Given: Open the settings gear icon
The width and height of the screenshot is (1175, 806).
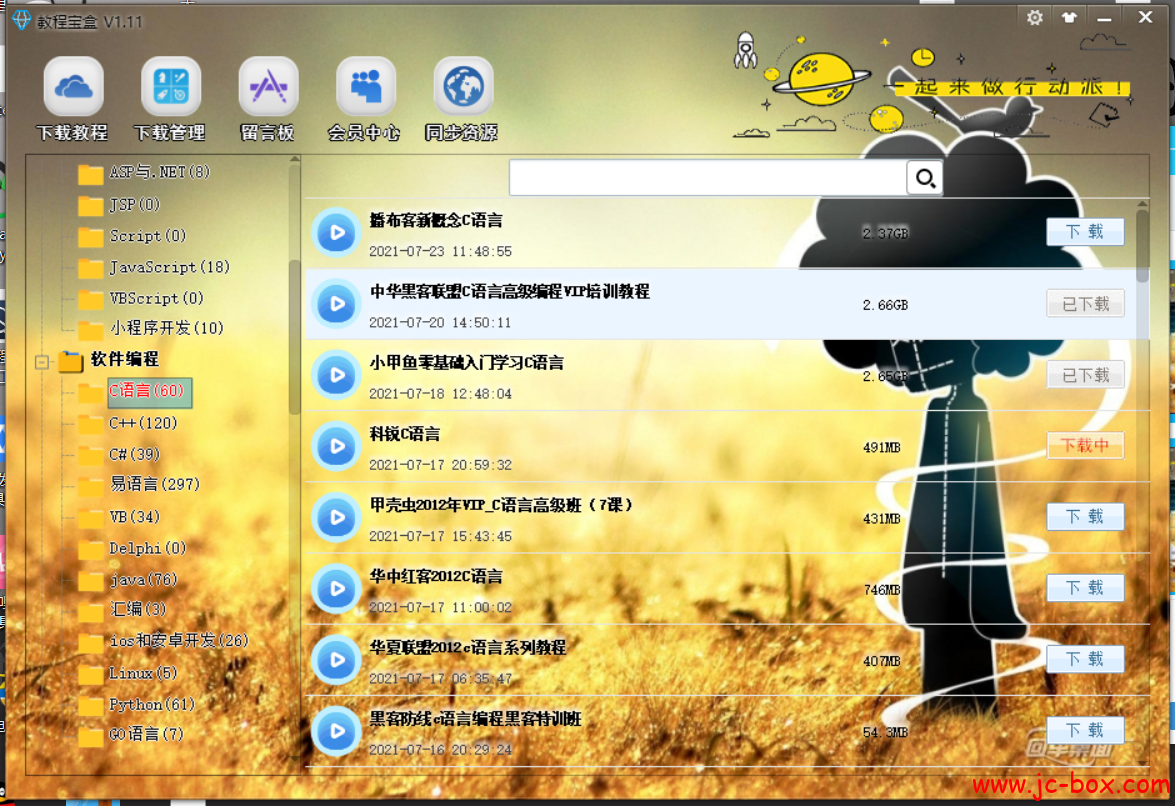Looking at the screenshot, I should point(1035,17).
